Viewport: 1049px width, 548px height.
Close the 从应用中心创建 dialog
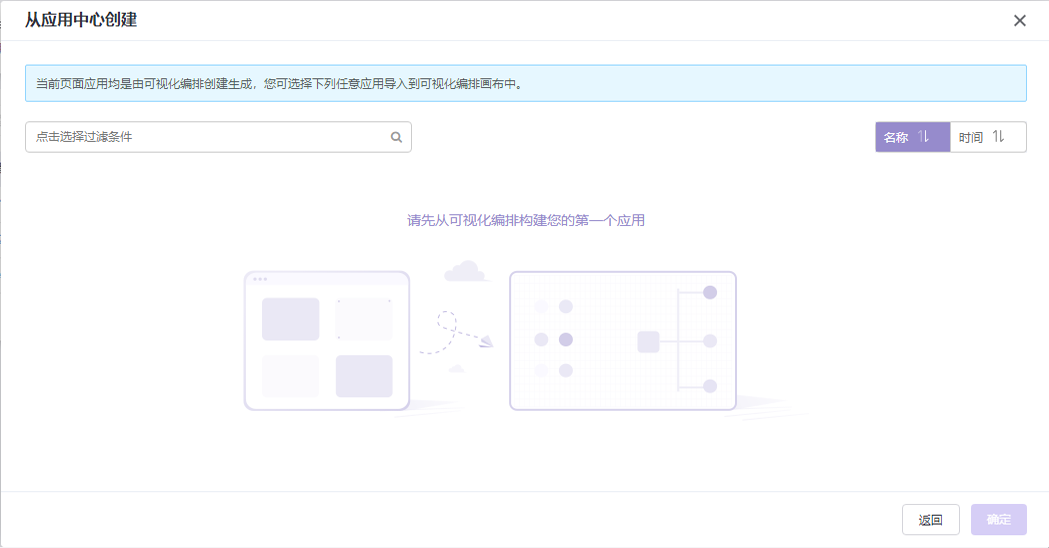pyautogui.click(x=1019, y=21)
